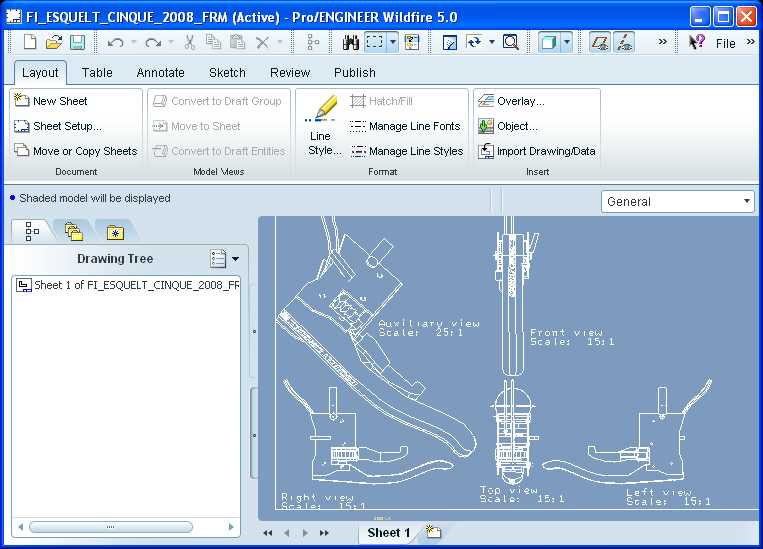The height and width of the screenshot is (549, 763).
Task: Expand the toolbar overflow chevron after File
Action: click(x=751, y=42)
